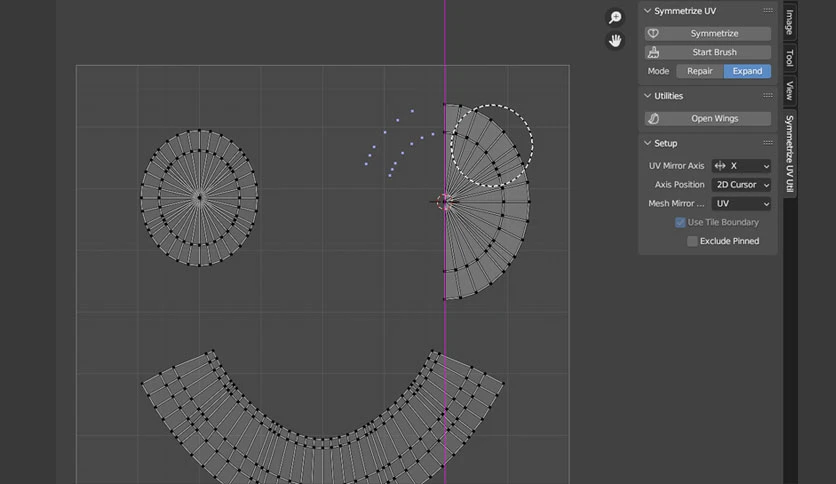Click the Symmetrize button
This screenshot has width=836, height=484.
708,33
